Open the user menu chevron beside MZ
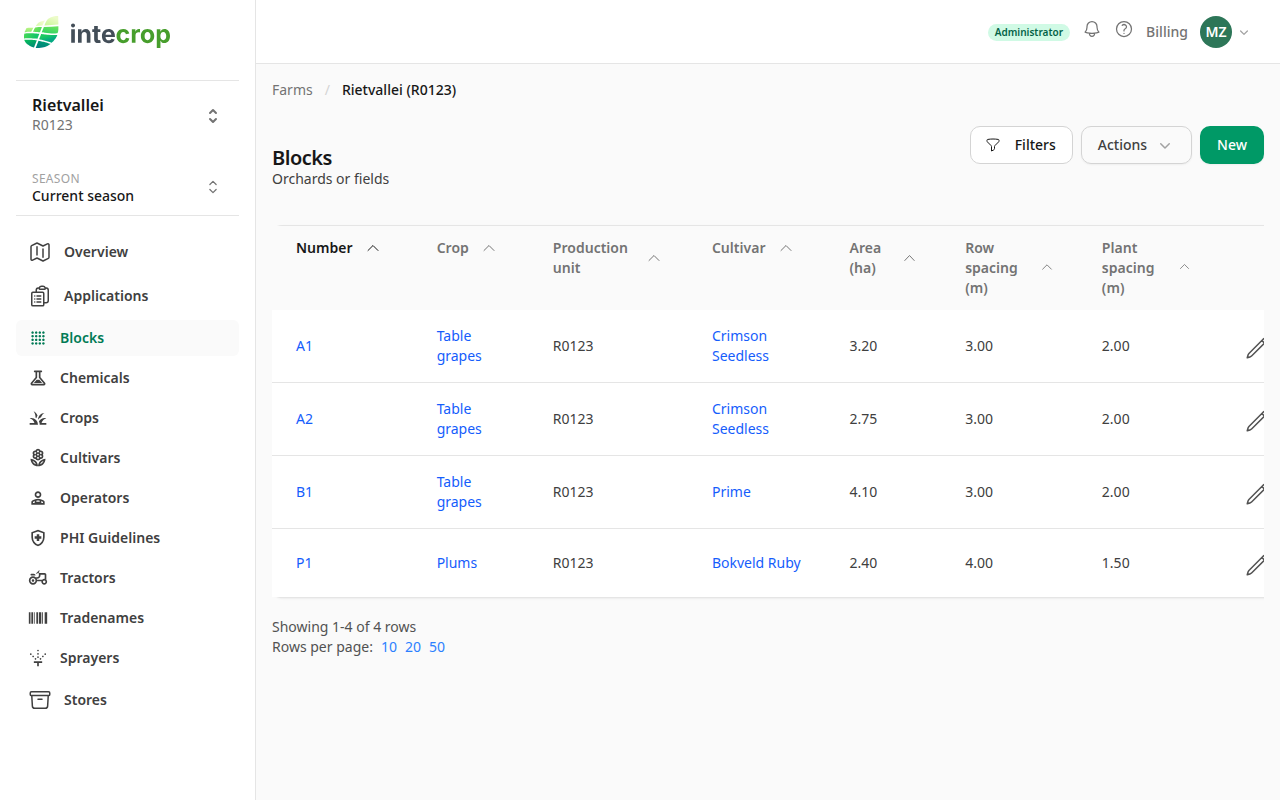Viewport: 1280px width, 800px height. point(1244,32)
